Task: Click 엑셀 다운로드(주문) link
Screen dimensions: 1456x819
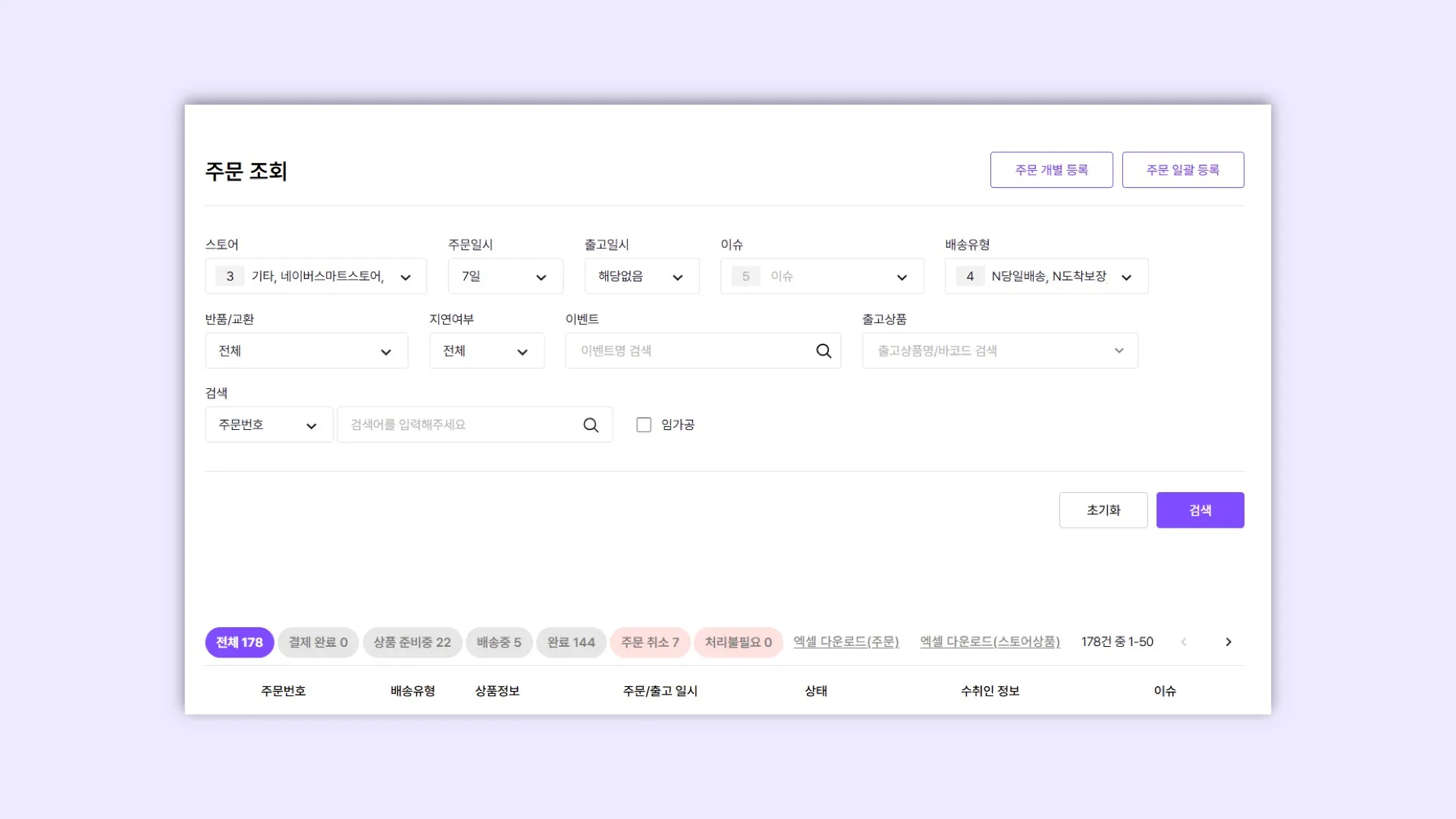Action: [846, 642]
